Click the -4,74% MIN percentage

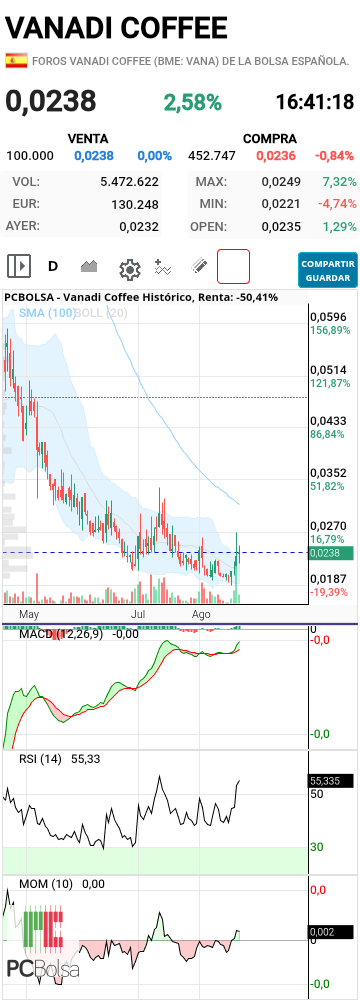337,204
